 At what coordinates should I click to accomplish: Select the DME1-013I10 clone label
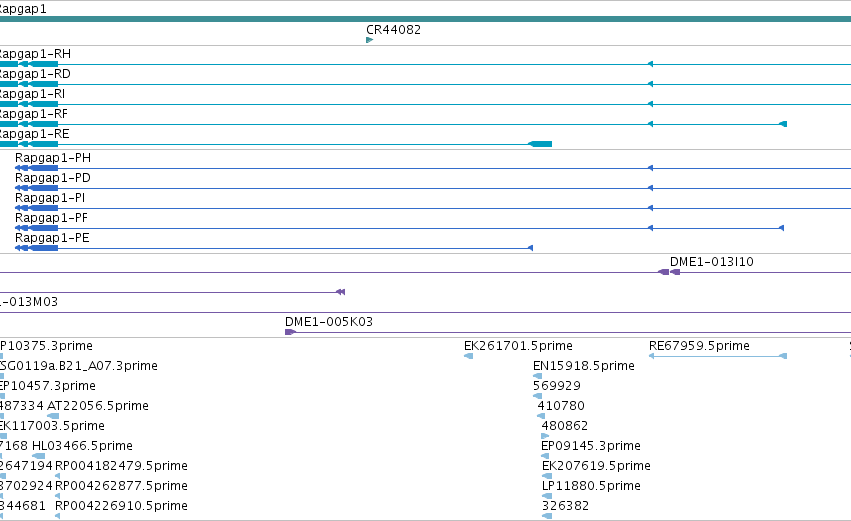pos(712,262)
